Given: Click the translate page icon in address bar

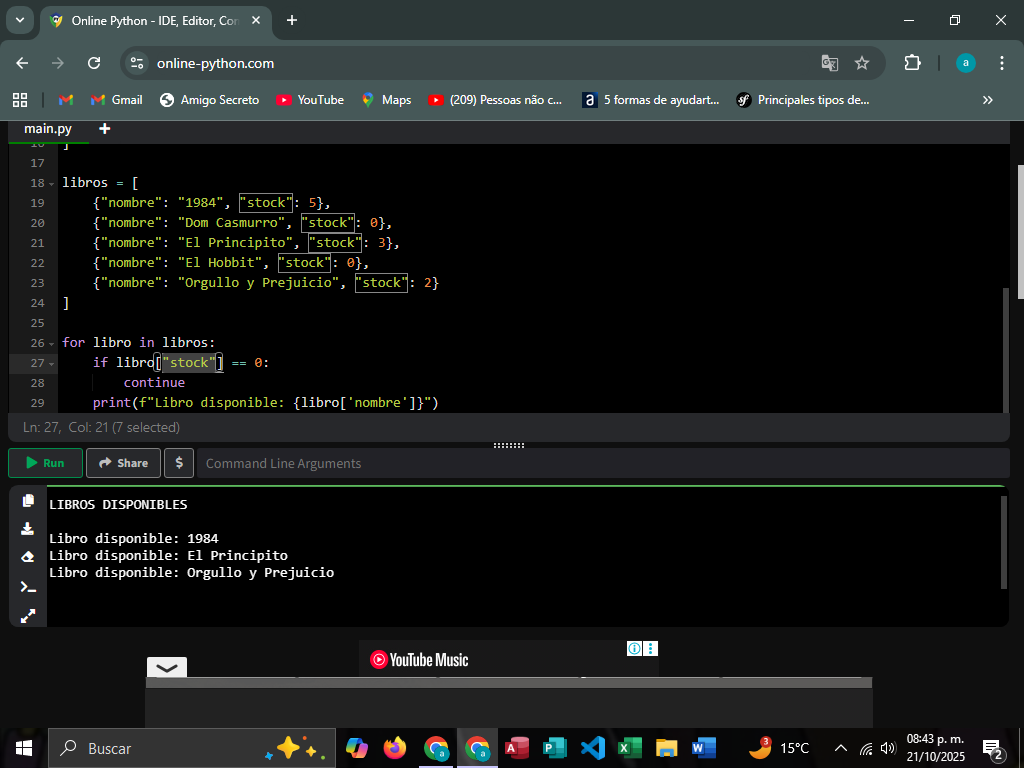Looking at the screenshot, I should (x=829, y=63).
